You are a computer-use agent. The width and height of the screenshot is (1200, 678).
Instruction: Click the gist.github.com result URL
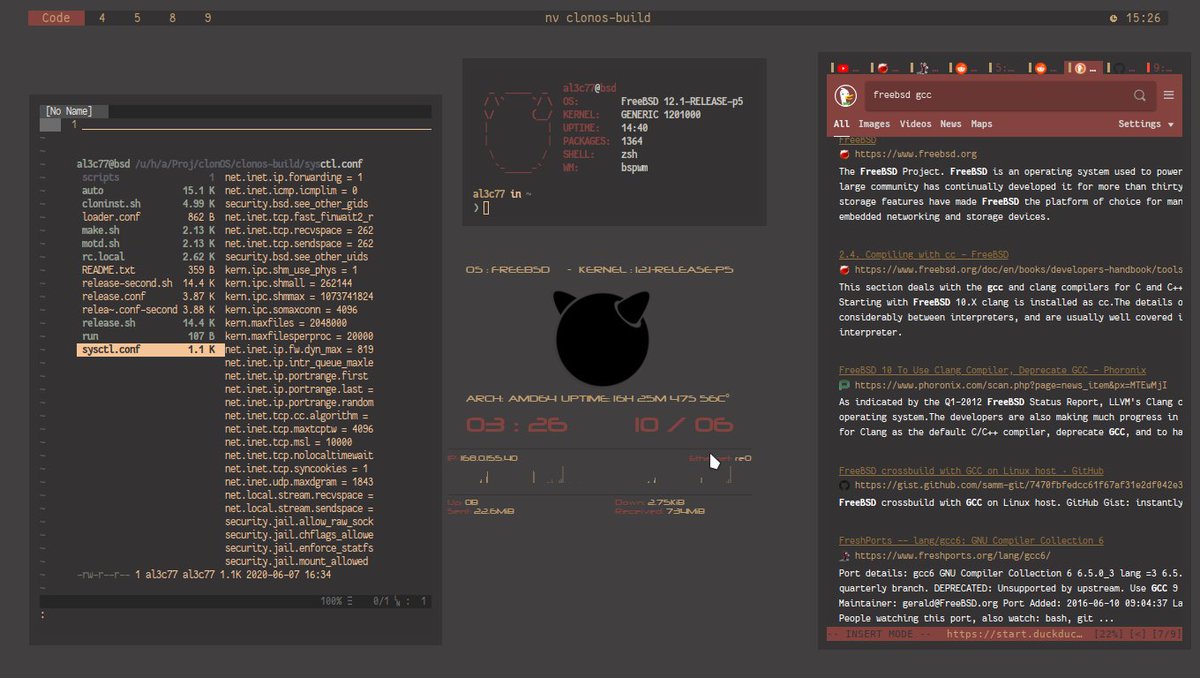1019,485
